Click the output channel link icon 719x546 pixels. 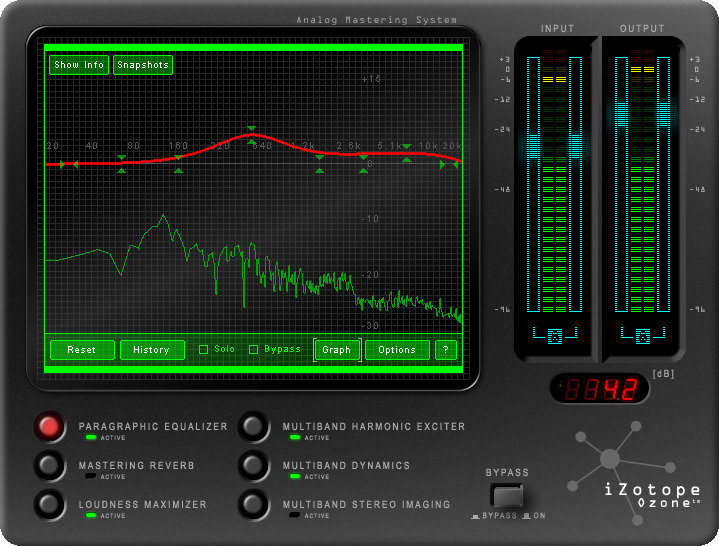pos(643,336)
